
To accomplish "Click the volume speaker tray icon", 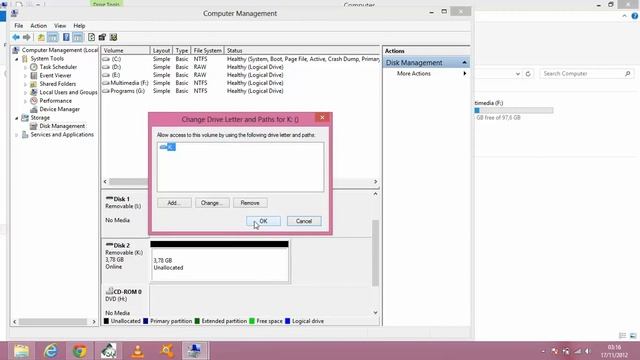I will 587,351.
